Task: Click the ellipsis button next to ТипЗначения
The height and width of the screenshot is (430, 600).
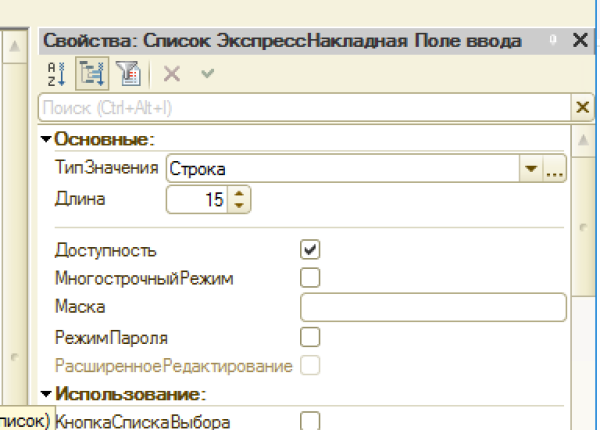Action: pyautogui.click(x=555, y=169)
